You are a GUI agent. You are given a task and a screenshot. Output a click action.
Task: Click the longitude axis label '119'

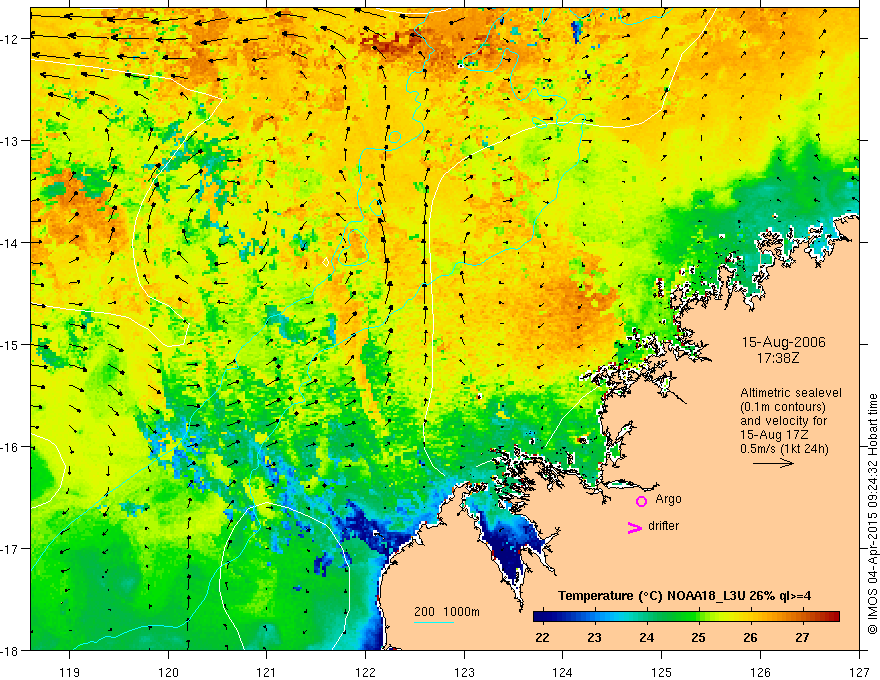click(x=70, y=672)
